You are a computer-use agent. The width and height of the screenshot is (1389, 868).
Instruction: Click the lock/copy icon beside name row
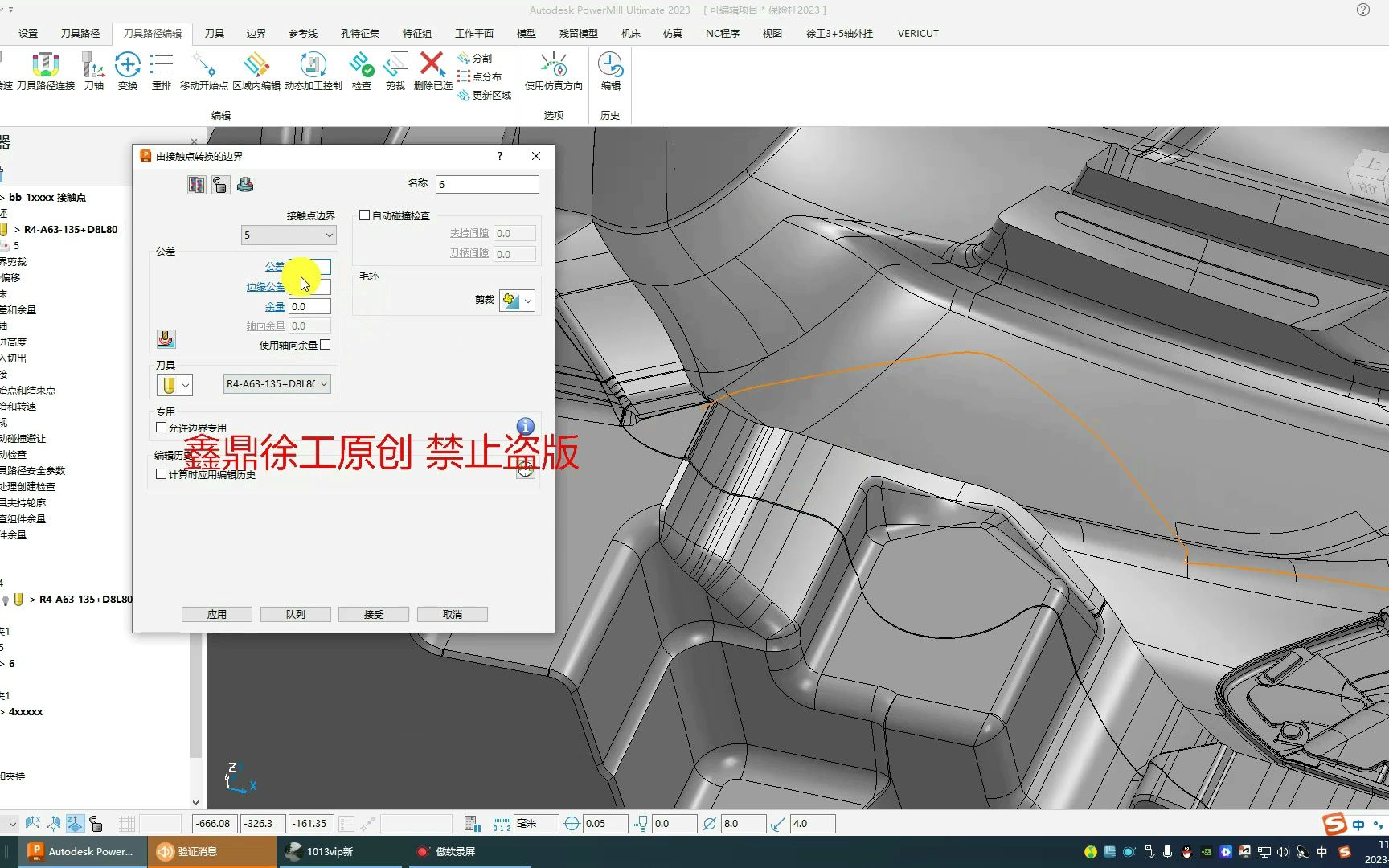coord(220,185)
